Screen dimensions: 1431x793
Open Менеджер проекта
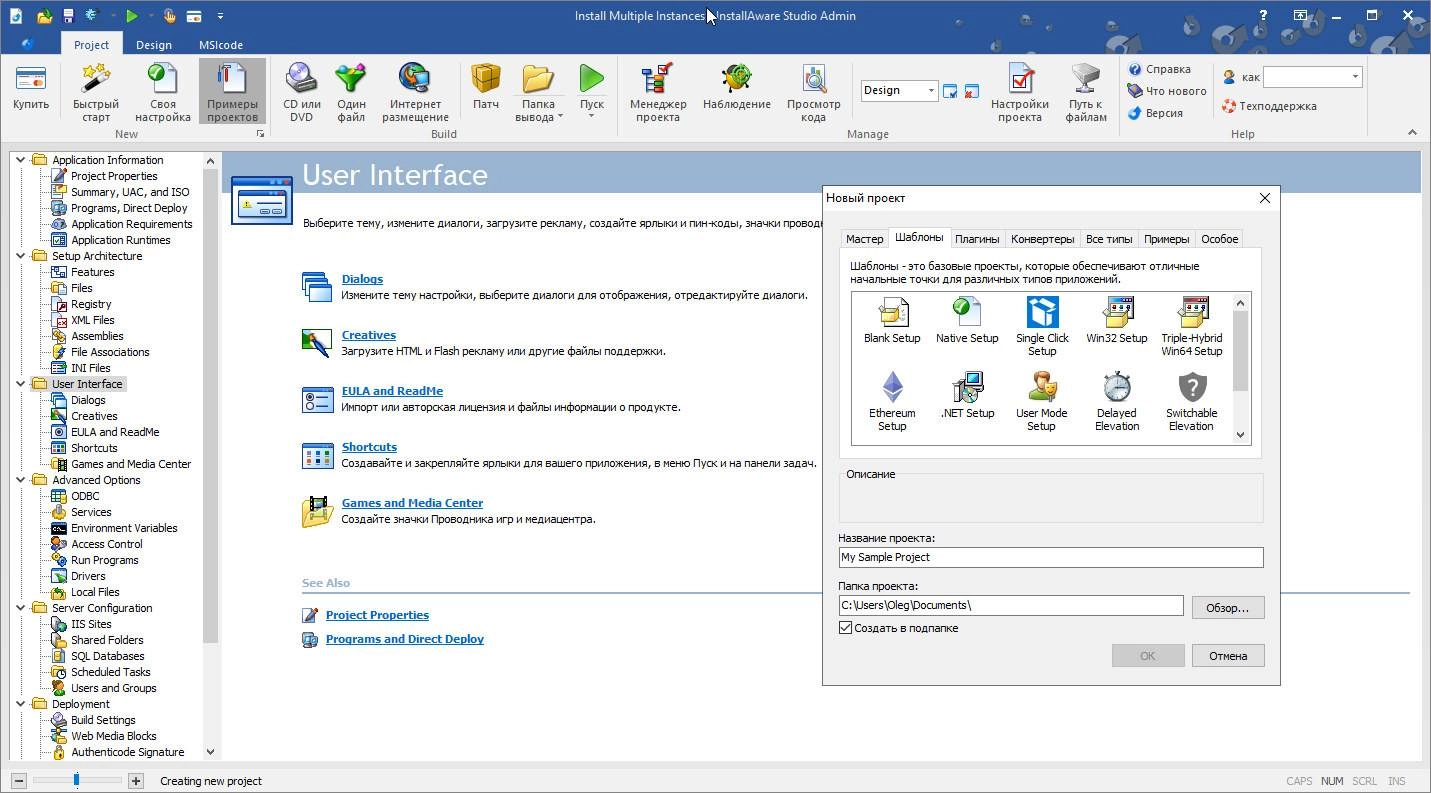click(x=658, y=92)
